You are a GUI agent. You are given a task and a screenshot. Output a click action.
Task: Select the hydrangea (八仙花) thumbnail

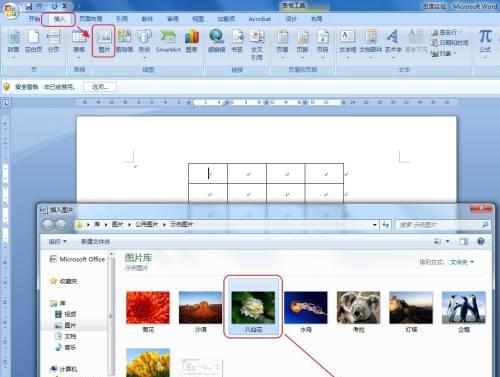[x=253, y=307]
